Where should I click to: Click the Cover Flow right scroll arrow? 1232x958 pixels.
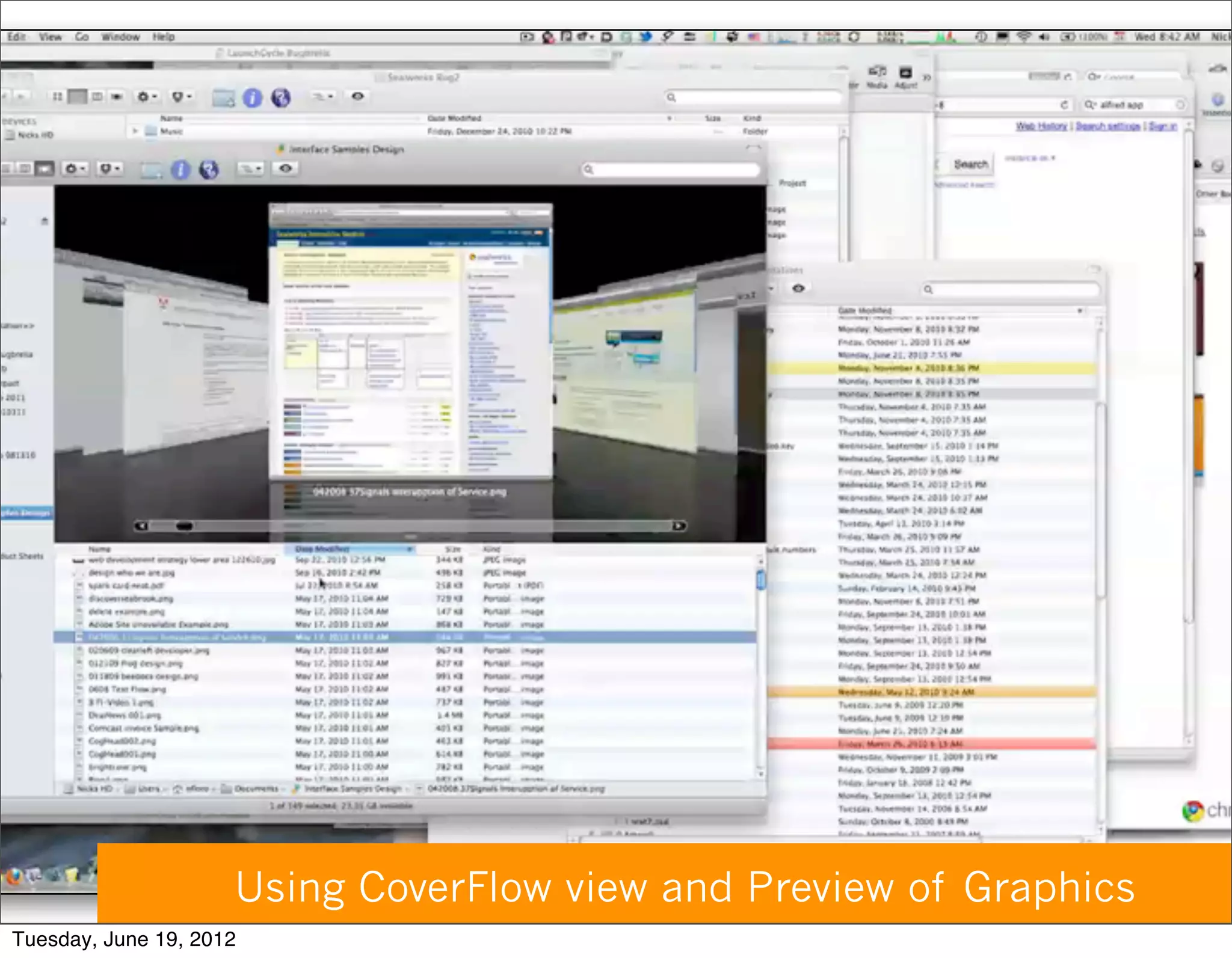[679, 526]
